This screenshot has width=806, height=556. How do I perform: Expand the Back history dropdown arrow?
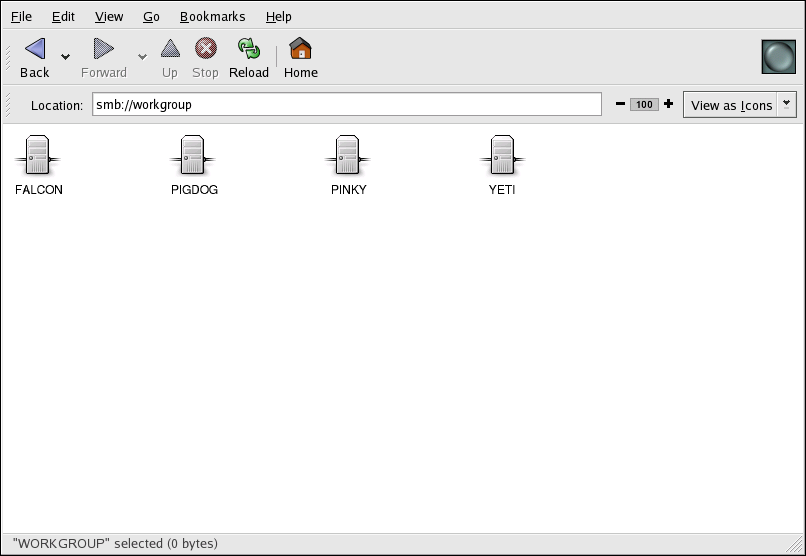(x=66, y=57)
